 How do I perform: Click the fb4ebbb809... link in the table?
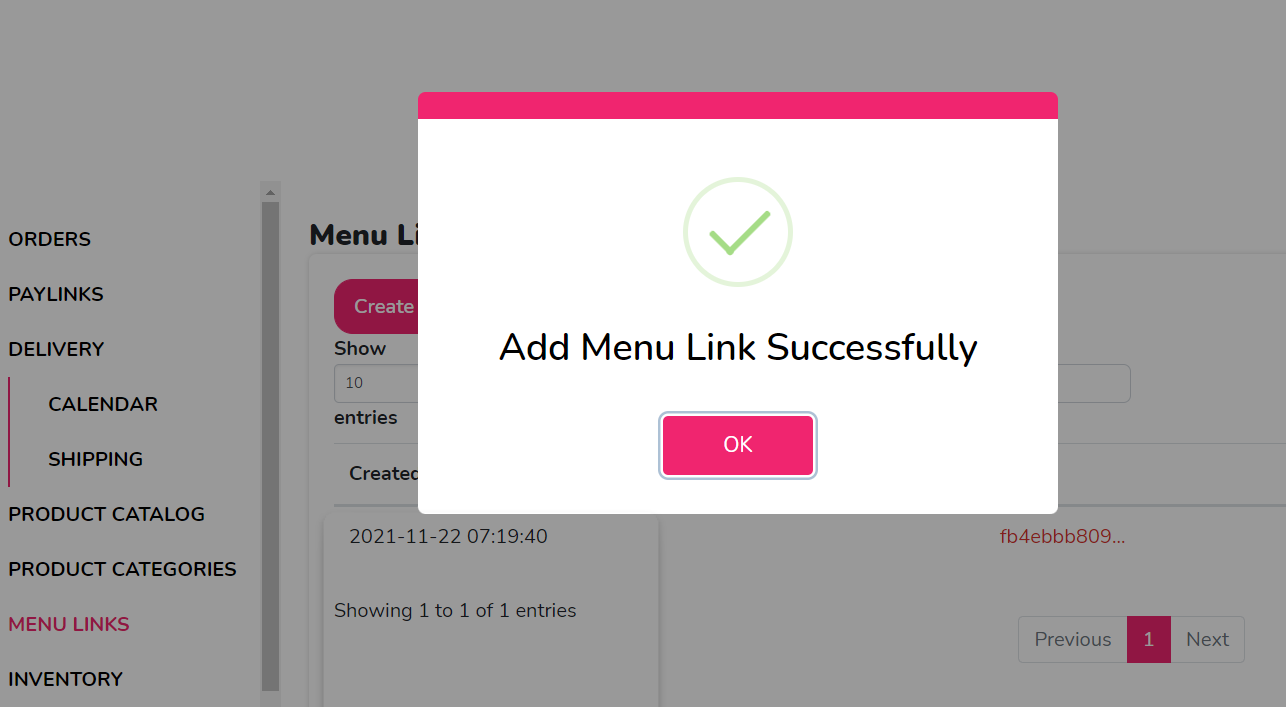click(1062, 536)
